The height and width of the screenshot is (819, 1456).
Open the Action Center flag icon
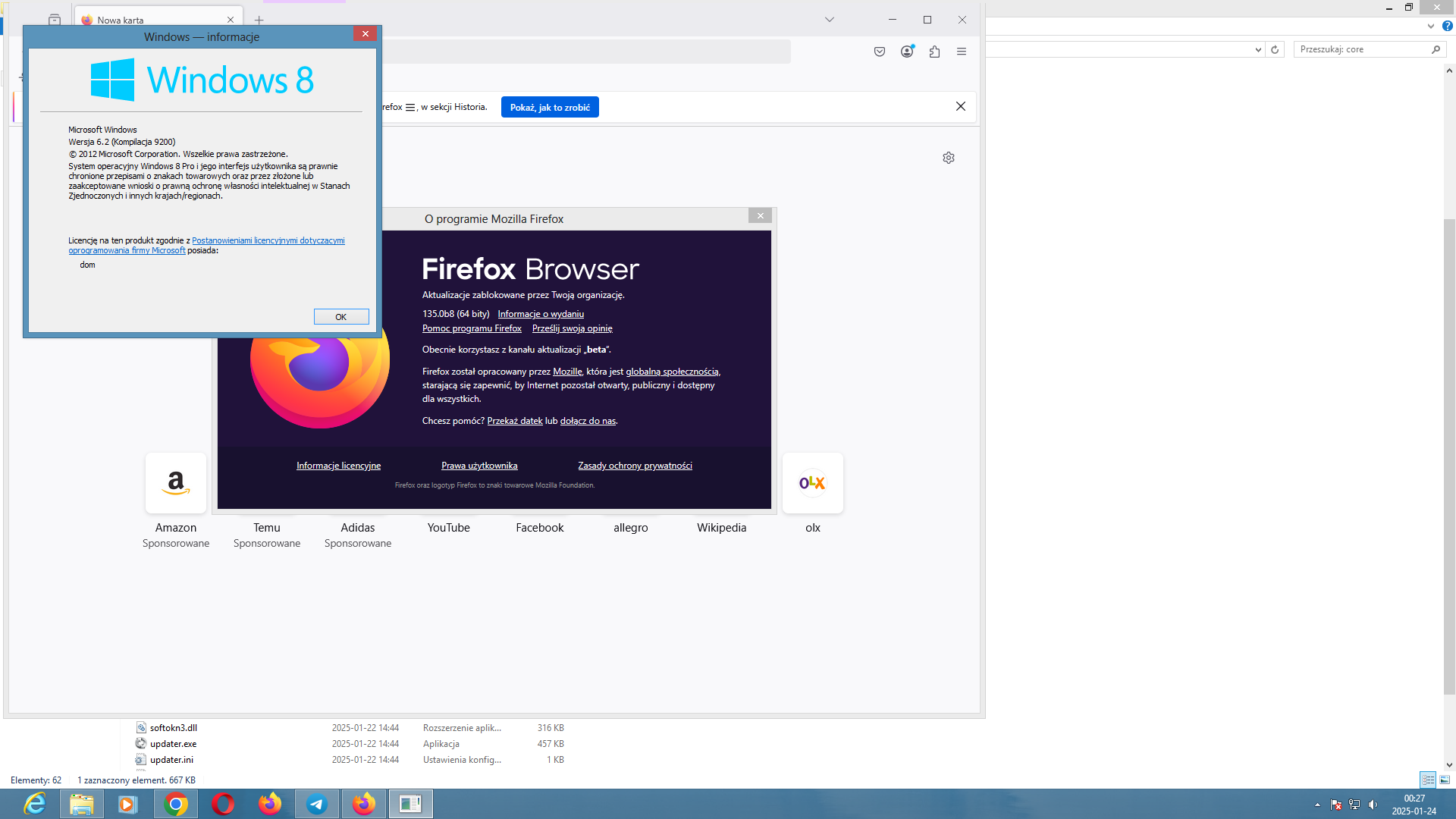coord(1336,805)
